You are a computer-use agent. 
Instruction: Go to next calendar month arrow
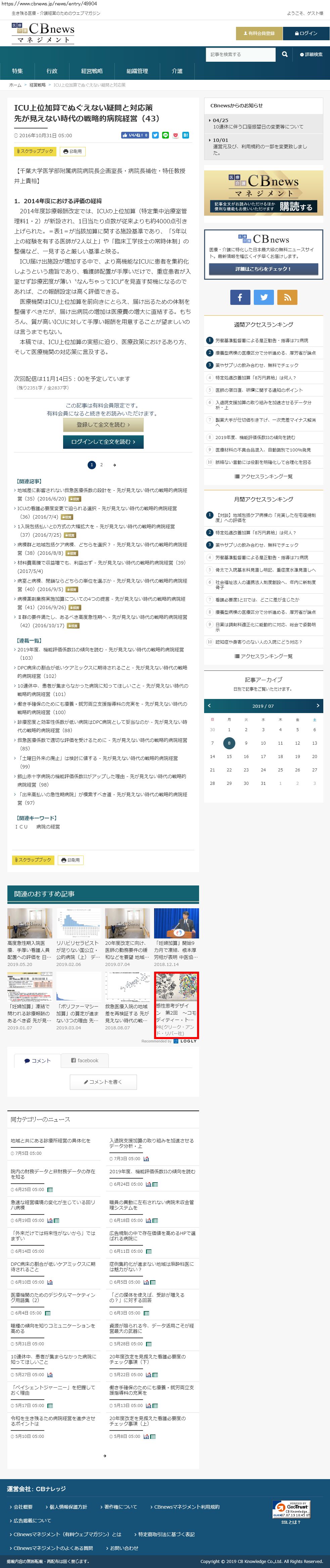tap(317, 705)
